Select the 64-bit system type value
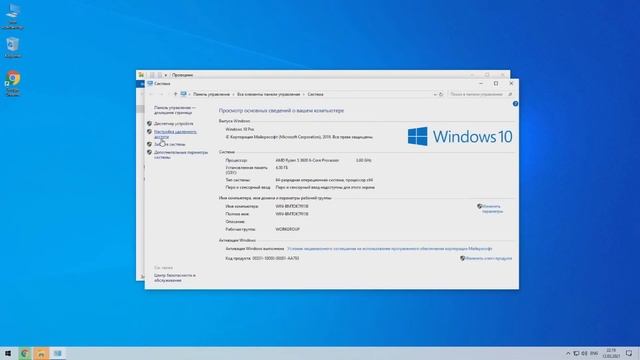Image resolution: width=640 pixels, height=360 pixels. tap(324, 180)
